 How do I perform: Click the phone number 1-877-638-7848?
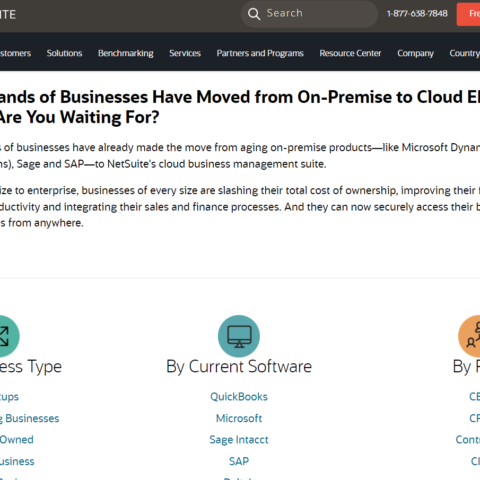point(417,14)
